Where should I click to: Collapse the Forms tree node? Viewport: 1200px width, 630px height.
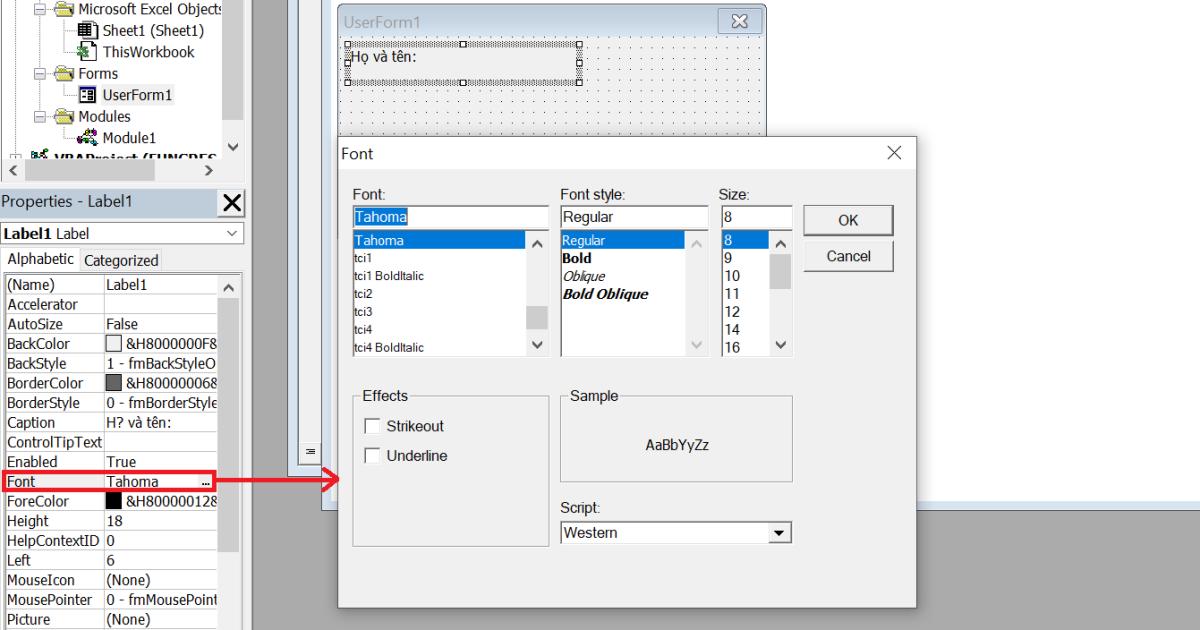[41, 73]
